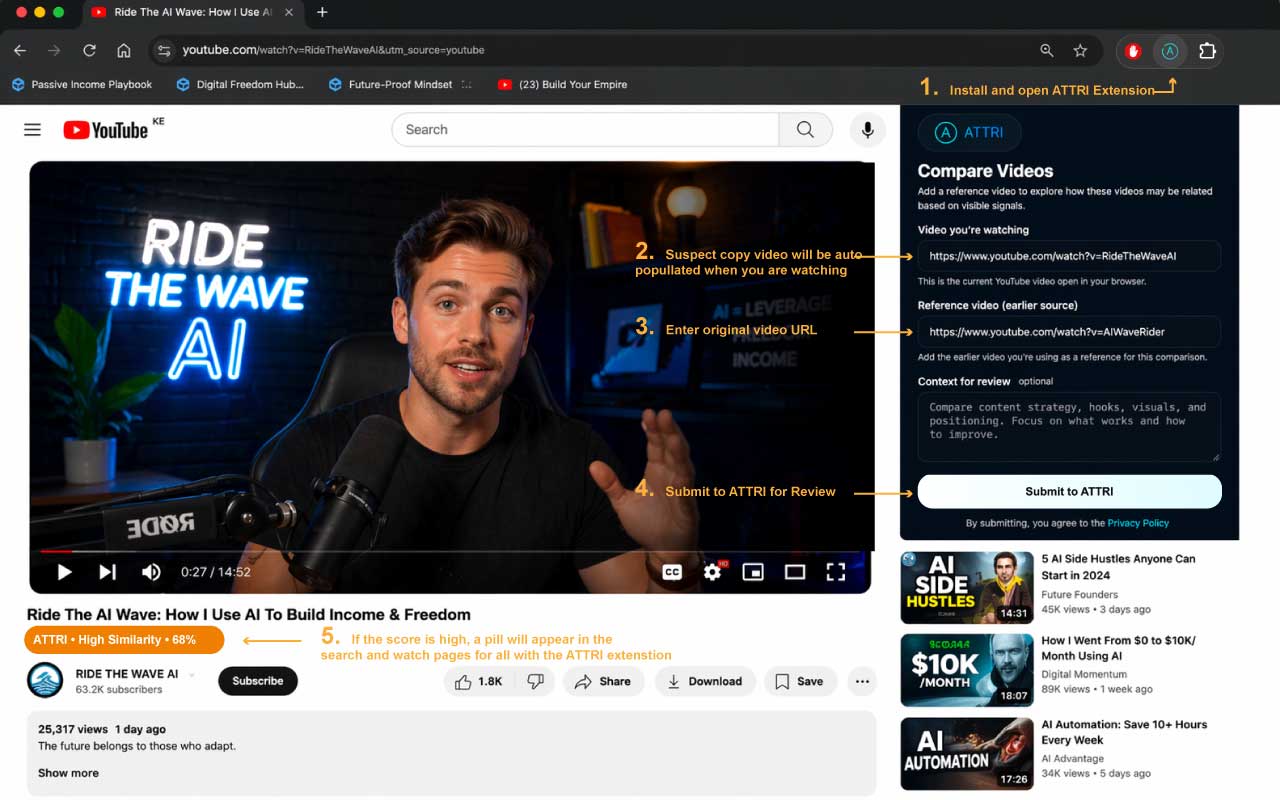This screenshot has width=1280, height=800.
Task: Edit the Video you're watching URL field
Action: [1069, 256]
